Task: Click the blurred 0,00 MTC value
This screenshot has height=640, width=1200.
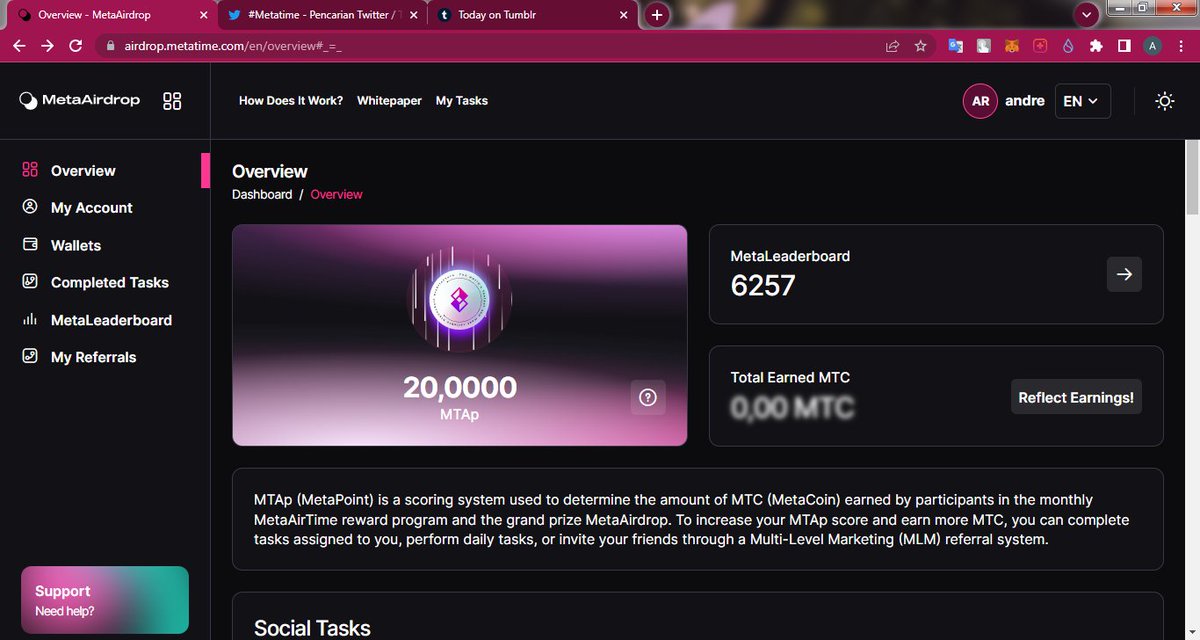Action: [792, 407]
